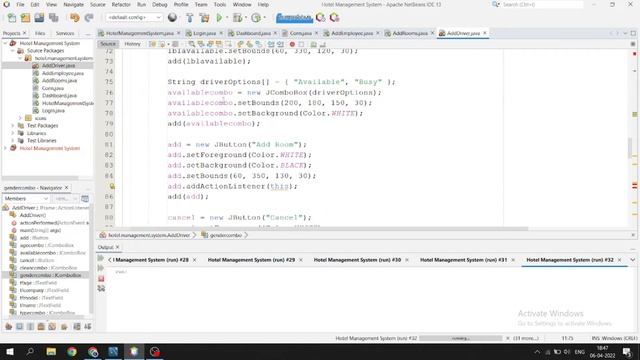Switch to the Files panel tab

[x=40, y=33]
